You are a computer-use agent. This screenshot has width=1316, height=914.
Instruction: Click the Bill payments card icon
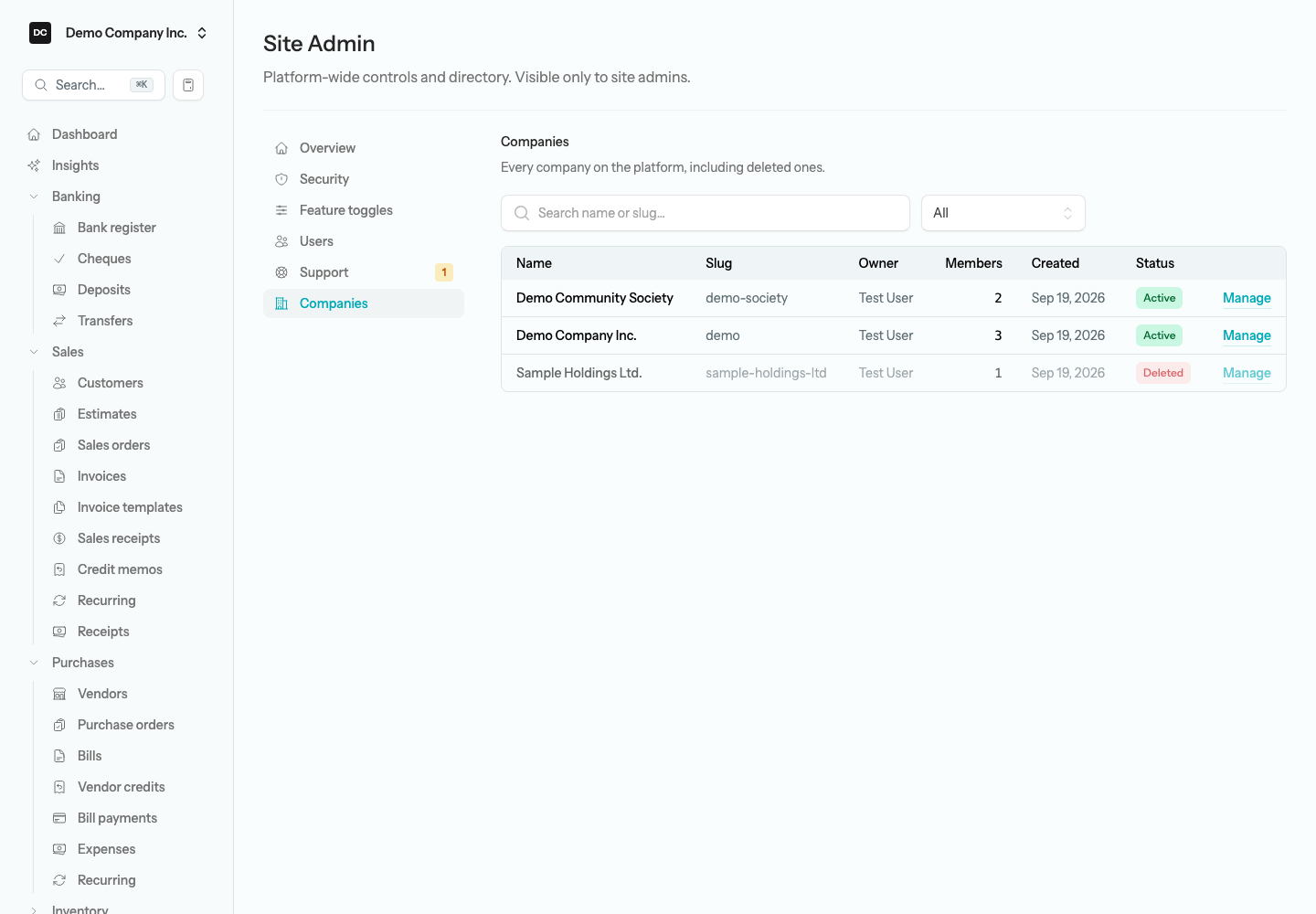pyautogui.click(x=59, y=818)
